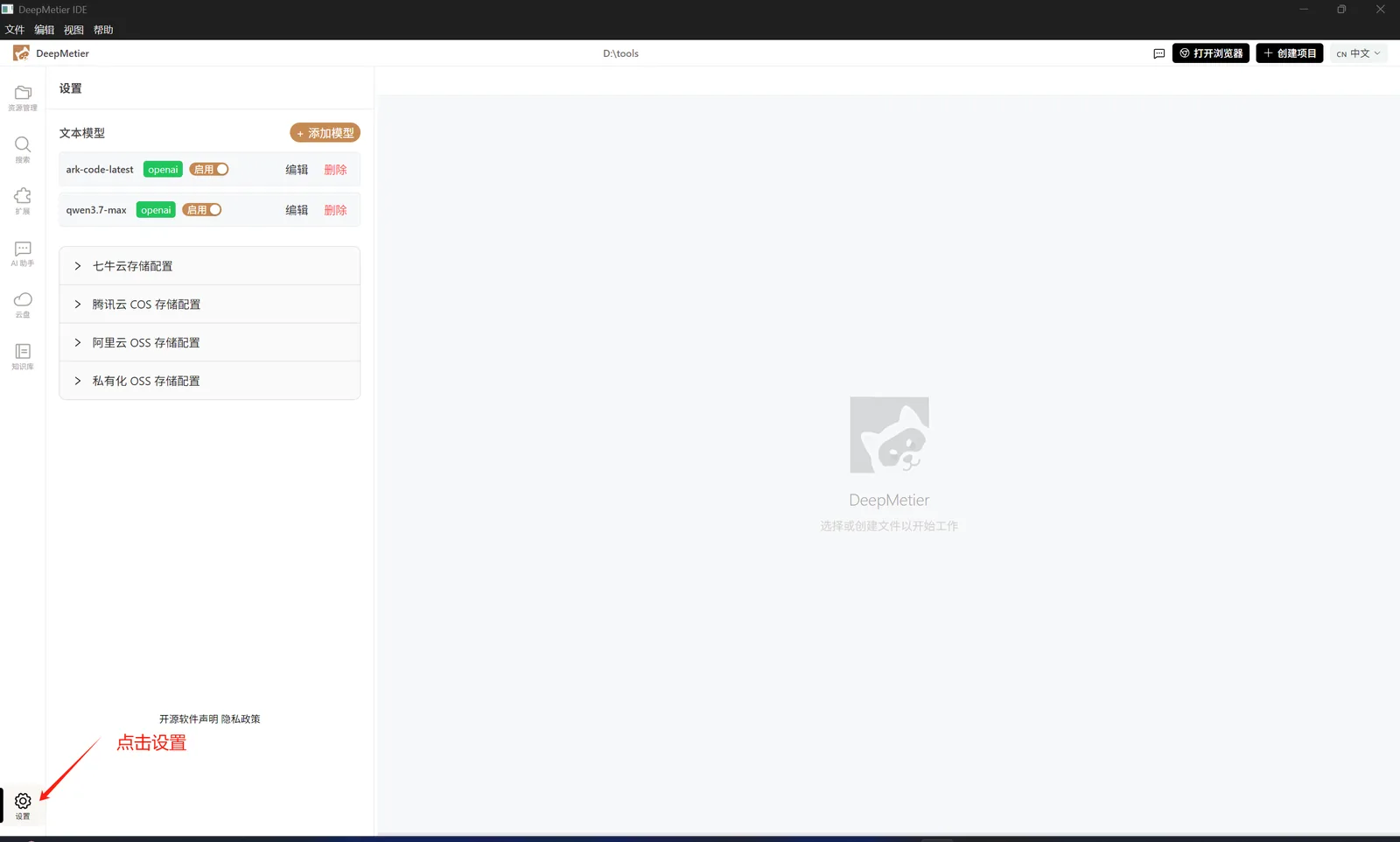1400x842 pixels.
Task: Open the 编辑 menu
Action: (x=45, y=30)
